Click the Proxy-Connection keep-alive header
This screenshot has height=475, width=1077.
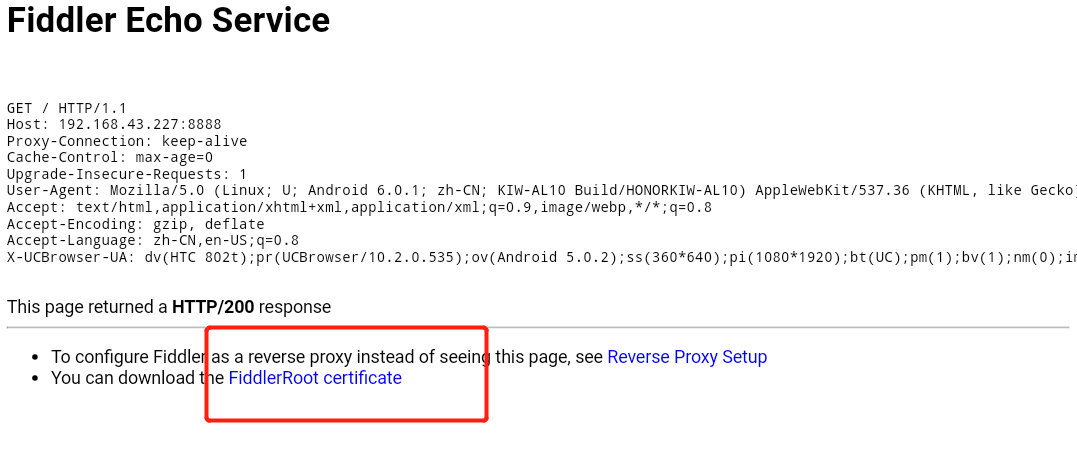127,141
